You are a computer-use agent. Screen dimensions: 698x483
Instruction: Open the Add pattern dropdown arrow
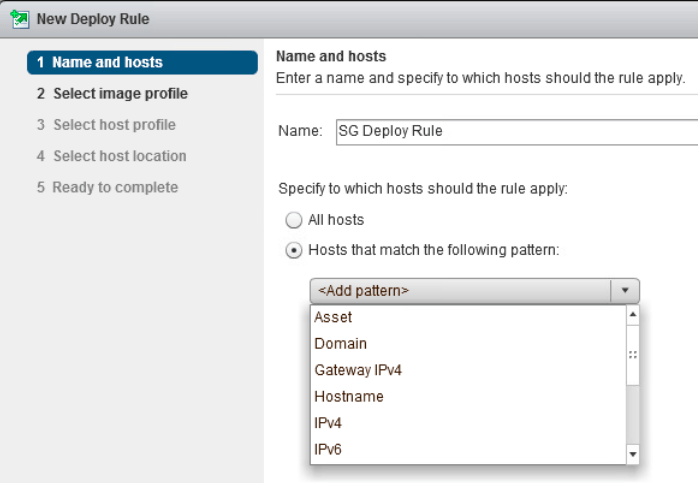click(x=625, y=291)
